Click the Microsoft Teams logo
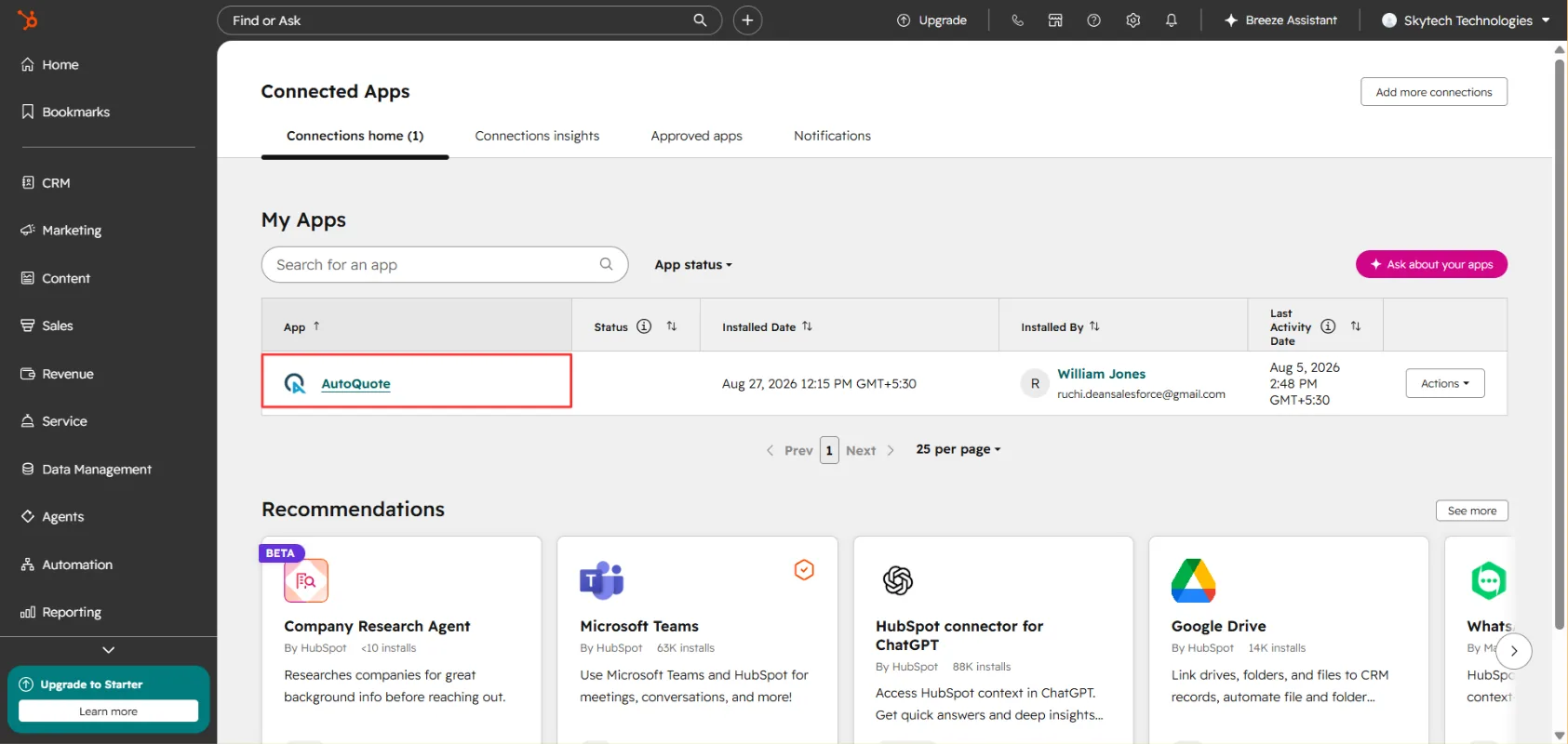This screenshot has width=1568, height=744. pos(602,580)
